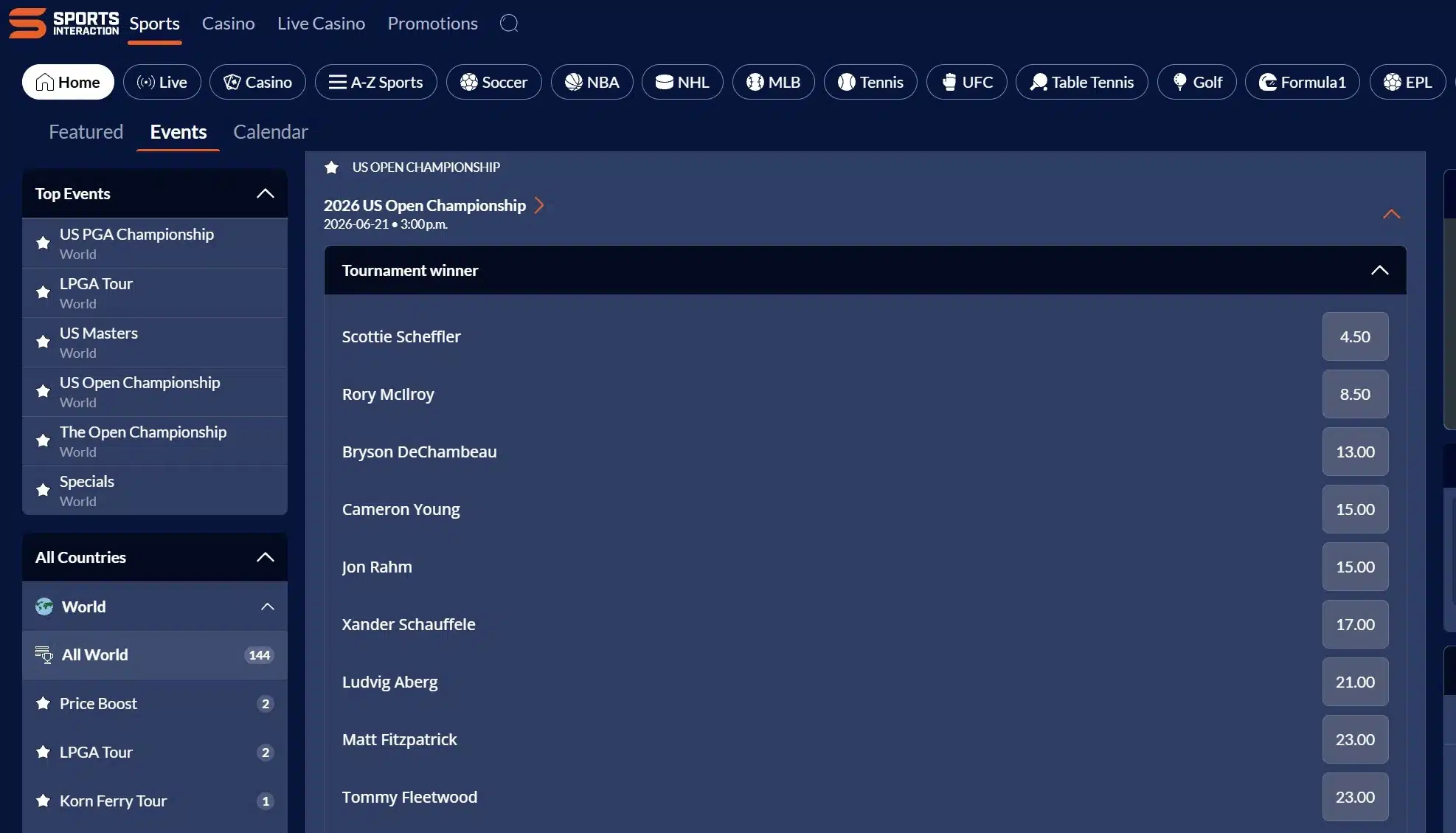Collapse the World country group
The width and height of the screenshot is (1456, 833).
pos(267,606)
